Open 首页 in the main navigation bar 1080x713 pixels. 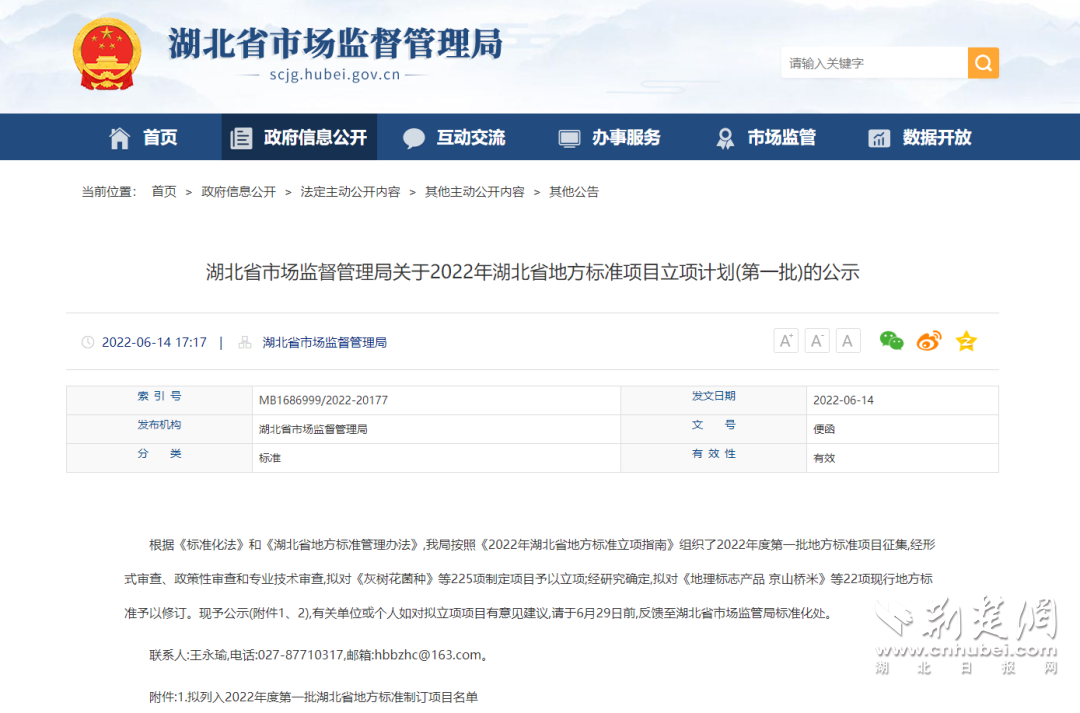(144, 137)
